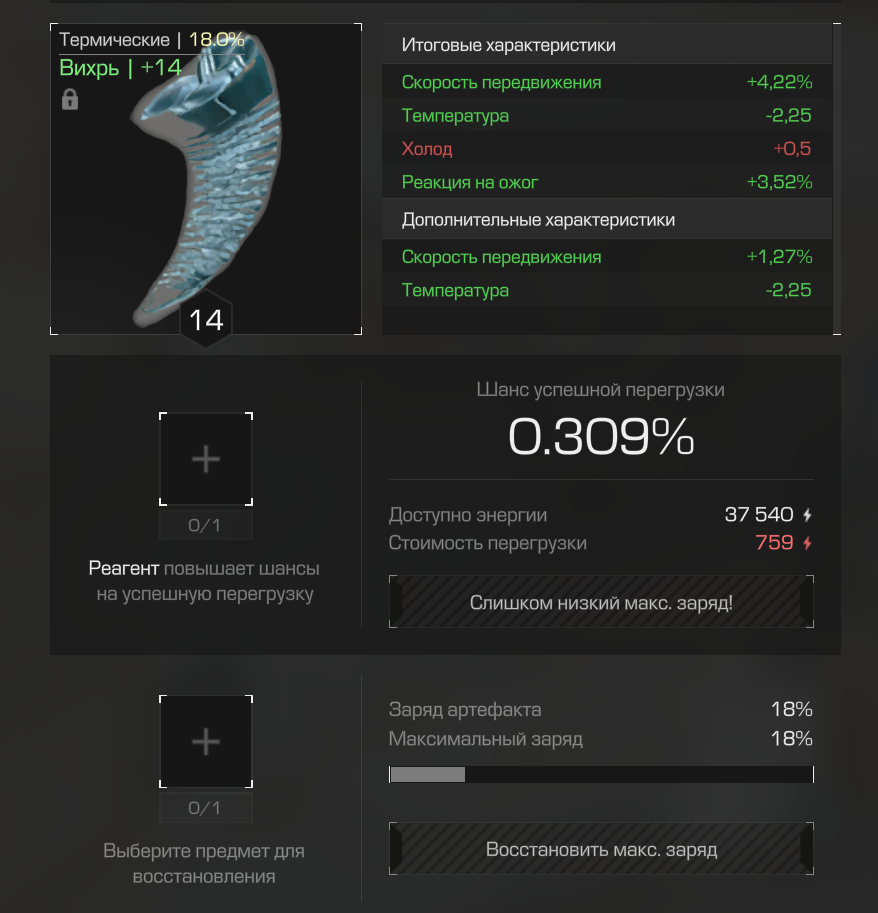Click the lightning icon beside 37 540 energy

807,515
